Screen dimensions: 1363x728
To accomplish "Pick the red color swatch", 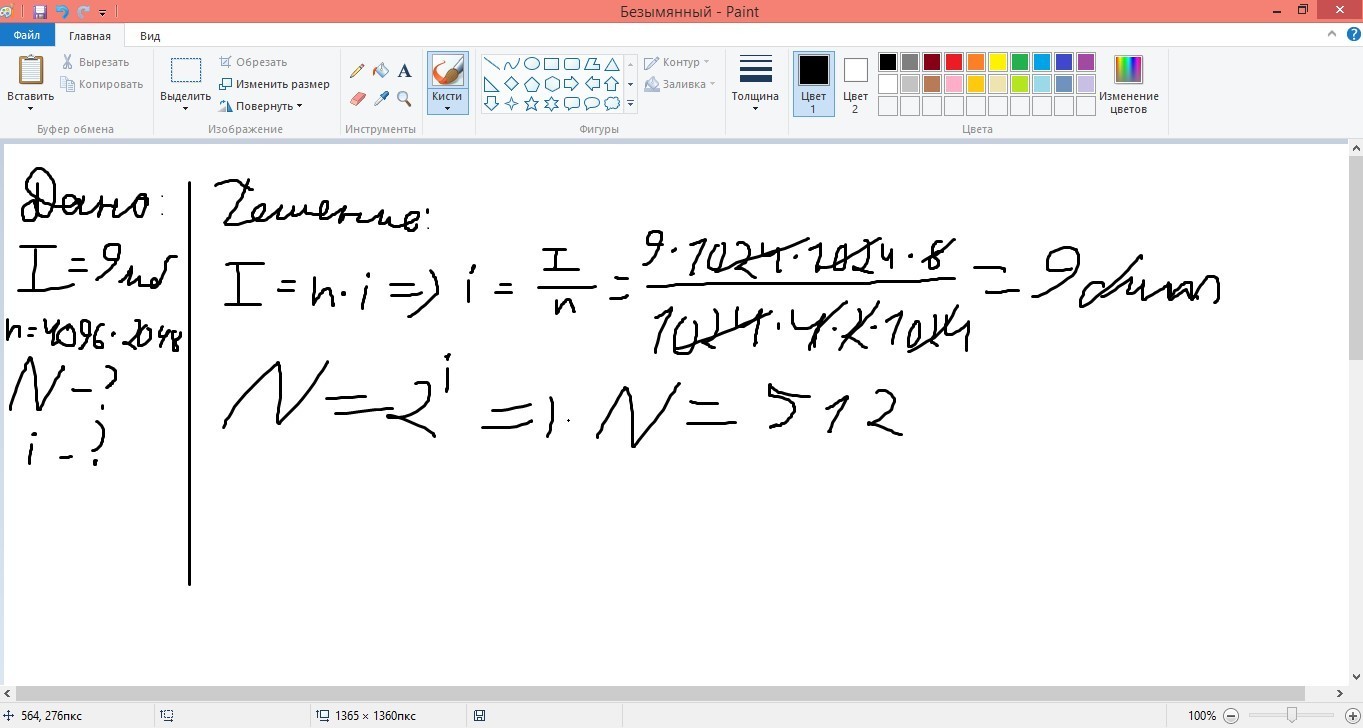I will click(x=954, y=62).
